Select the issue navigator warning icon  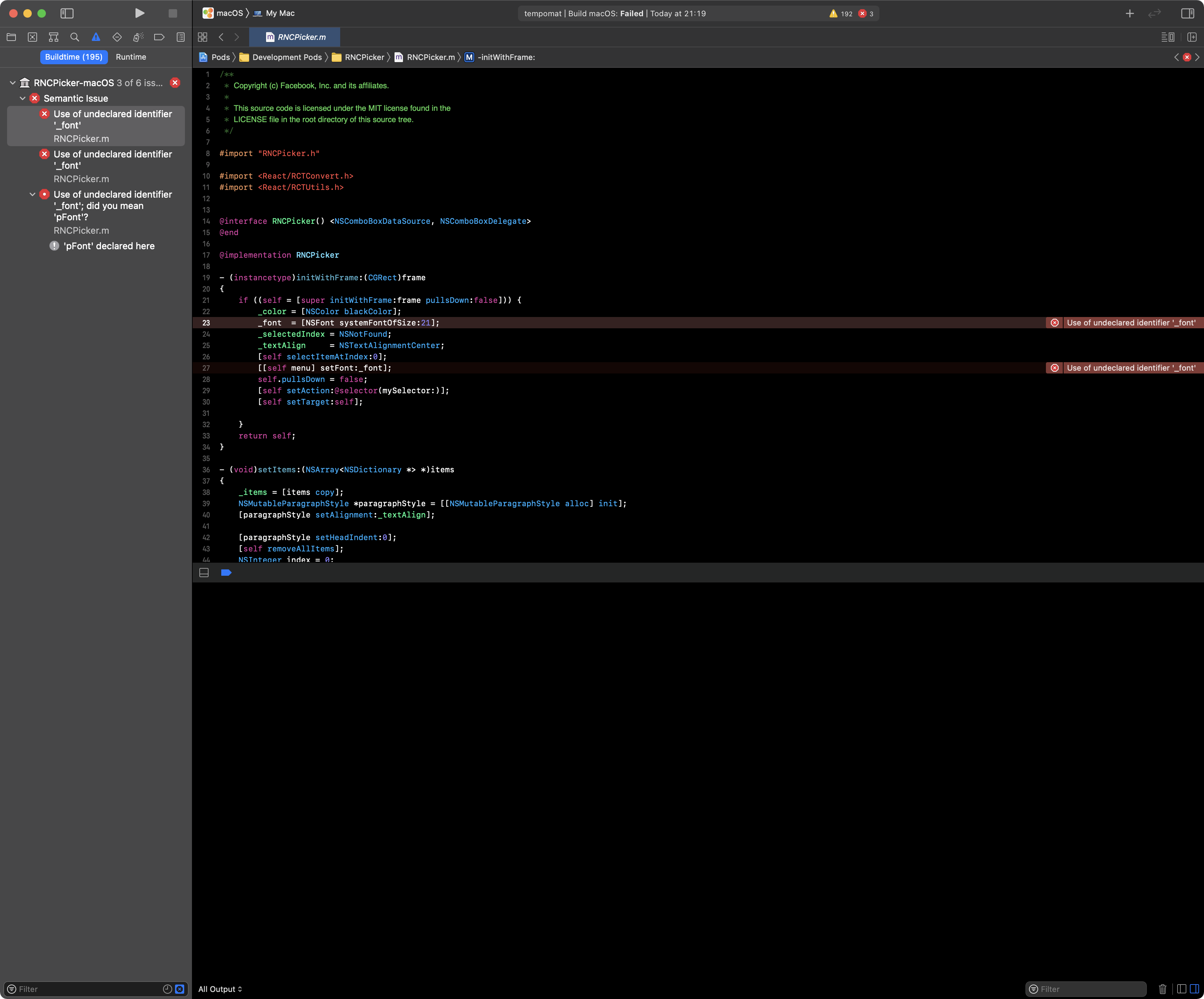(96, 37)
